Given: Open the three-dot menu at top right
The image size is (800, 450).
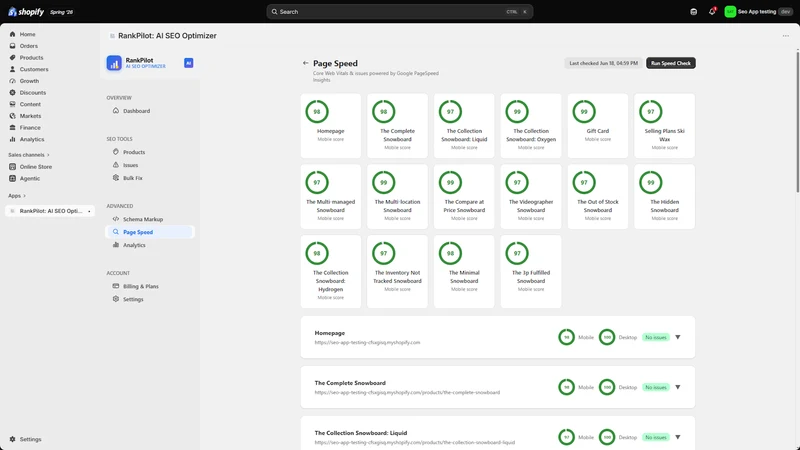Looking at the screenshot, I should [785, 36].
